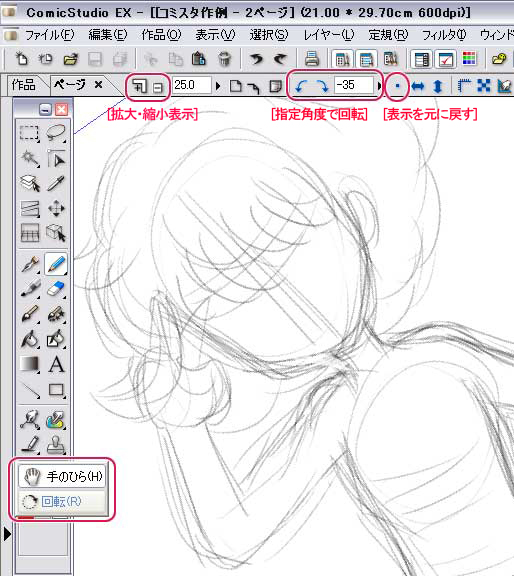The height and width of the screenshot is (576, 514).
Task: Click the Zoom In view icon
Action: coord(139,87)
